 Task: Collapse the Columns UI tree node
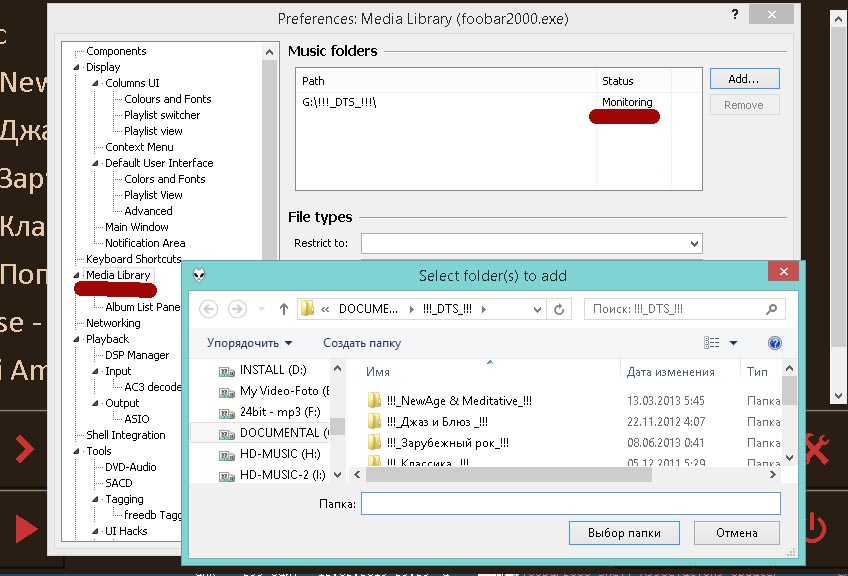point(95,83)
